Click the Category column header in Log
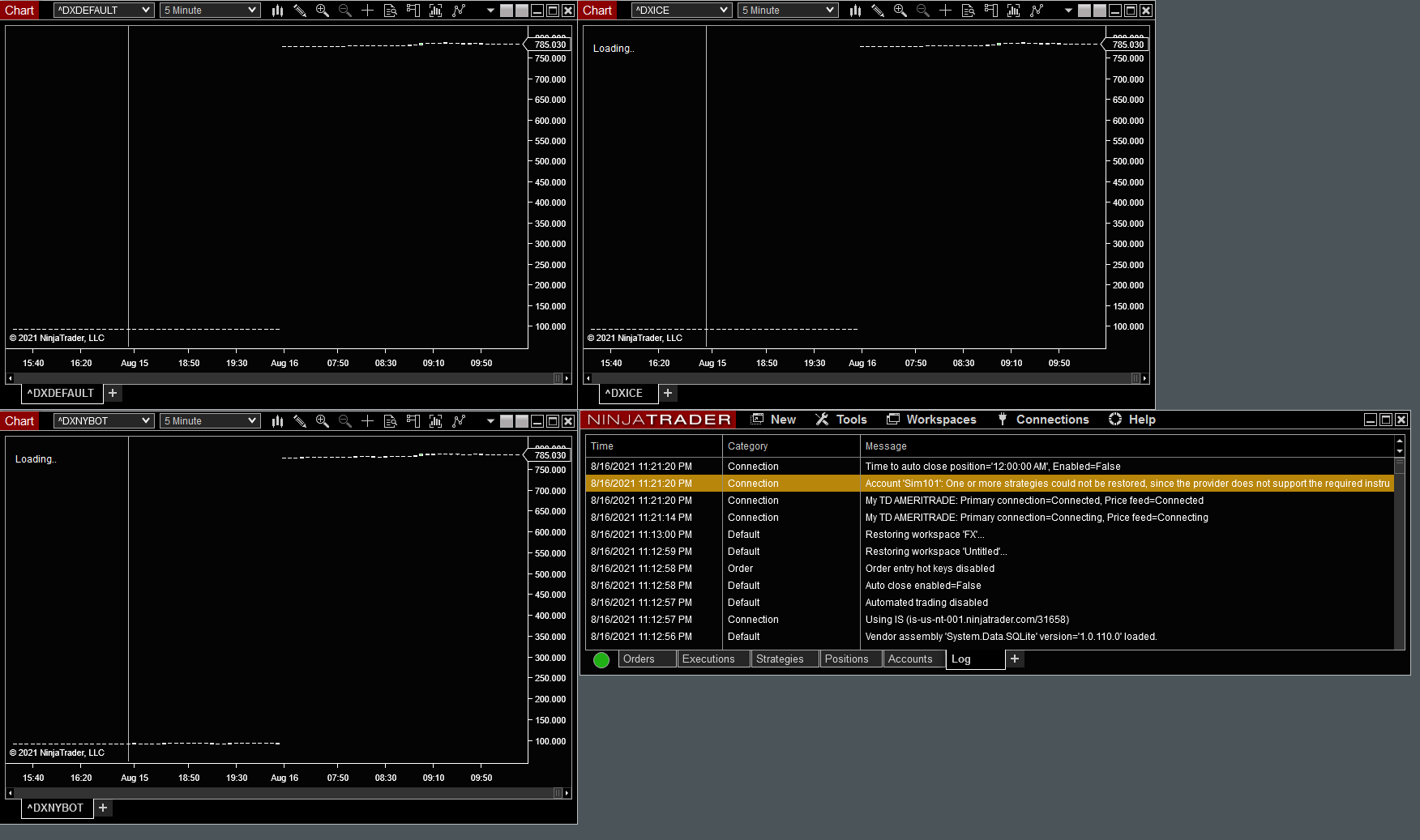Screen dimensions: 1420x840 [791, 446]
